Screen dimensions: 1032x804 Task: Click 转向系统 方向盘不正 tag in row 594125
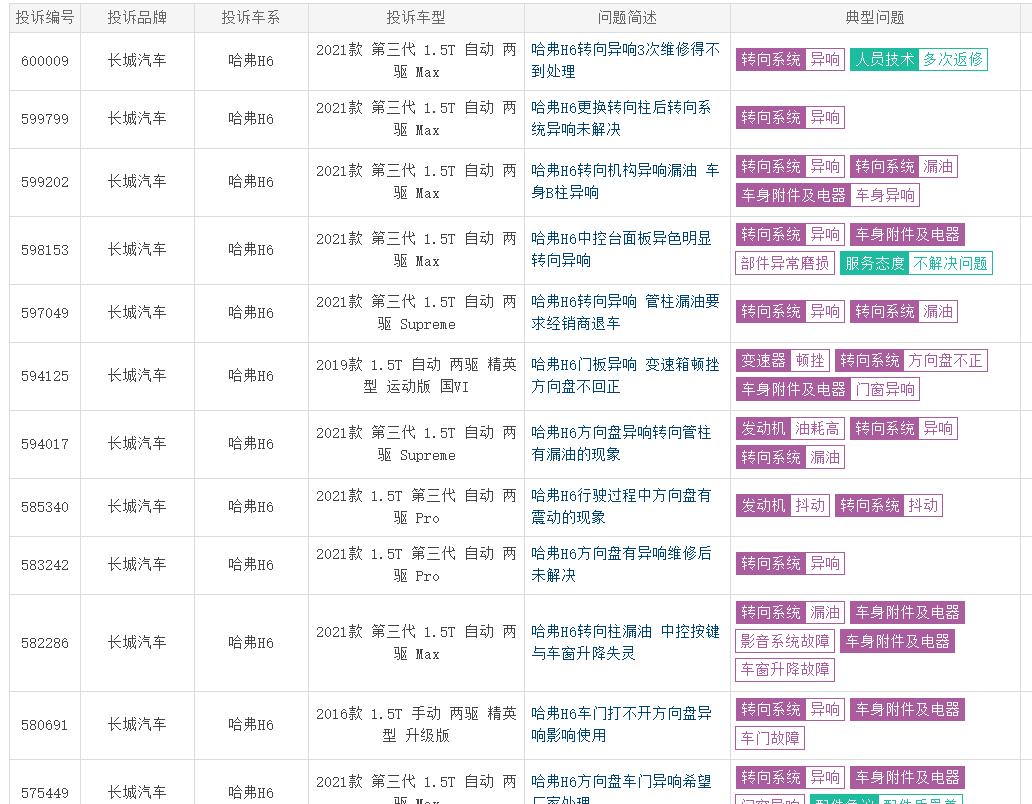(x=911, y=361)
